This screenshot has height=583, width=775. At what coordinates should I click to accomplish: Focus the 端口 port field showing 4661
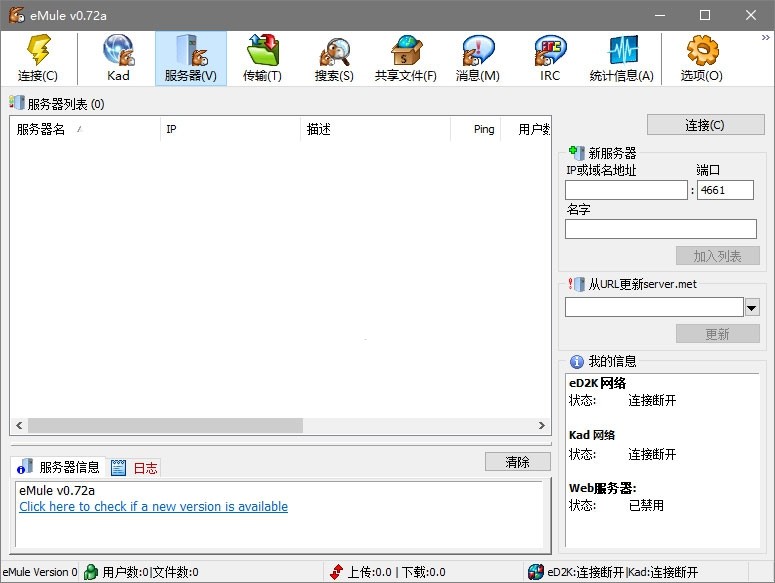point(725,190)
